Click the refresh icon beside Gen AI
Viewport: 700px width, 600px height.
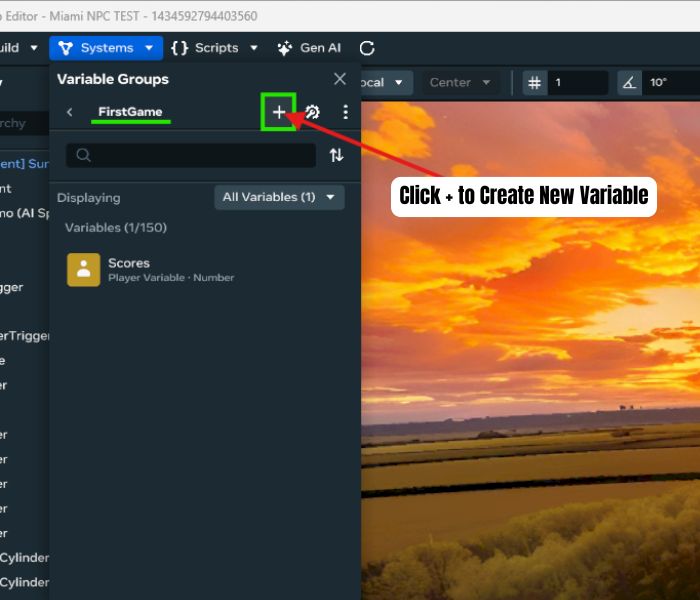367,48
